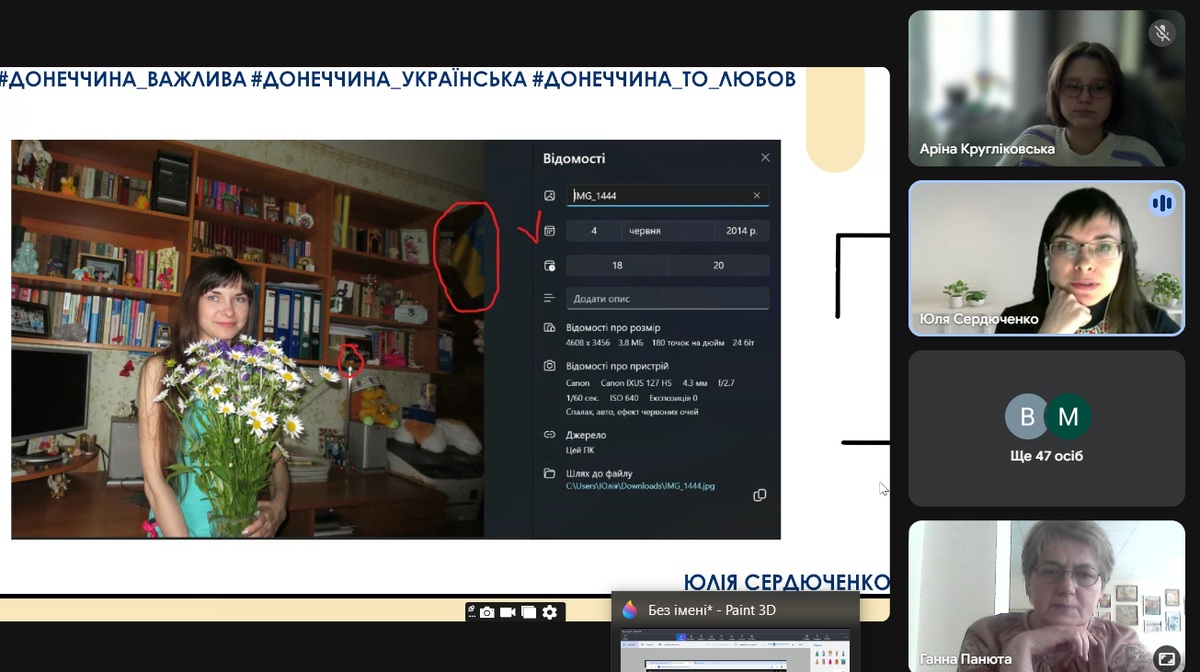This screenshot has height=672, width=1200.
Task: Click the video camera record icon
Action: (508, 612)
